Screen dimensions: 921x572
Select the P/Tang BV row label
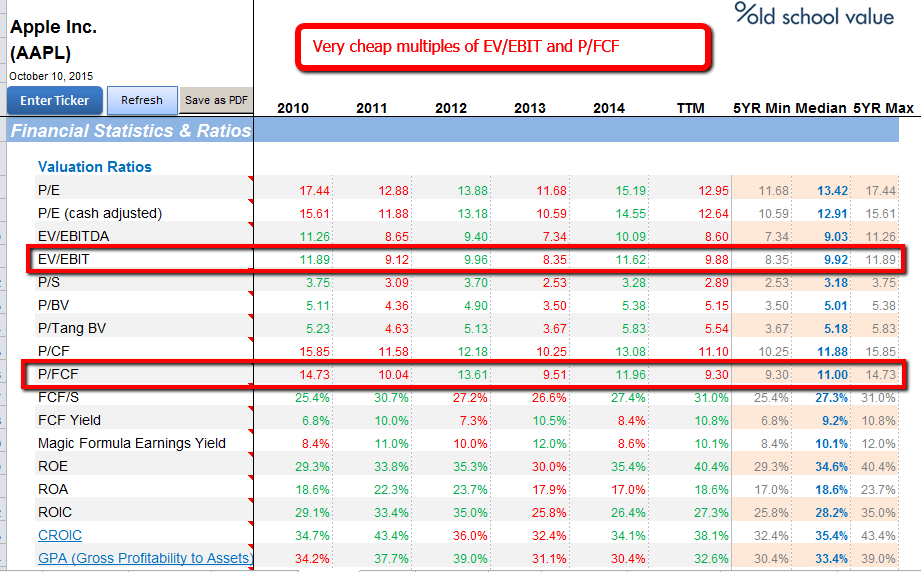(72, 328)
